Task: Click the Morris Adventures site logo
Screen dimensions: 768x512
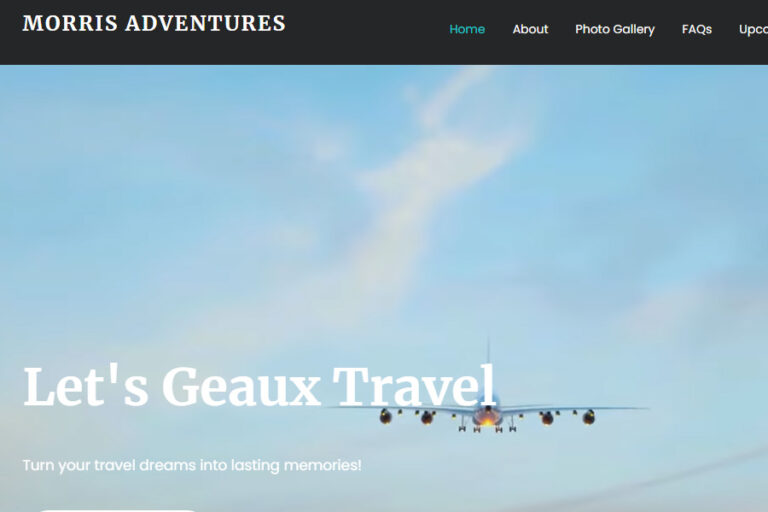Action: (x=154, y=24)
